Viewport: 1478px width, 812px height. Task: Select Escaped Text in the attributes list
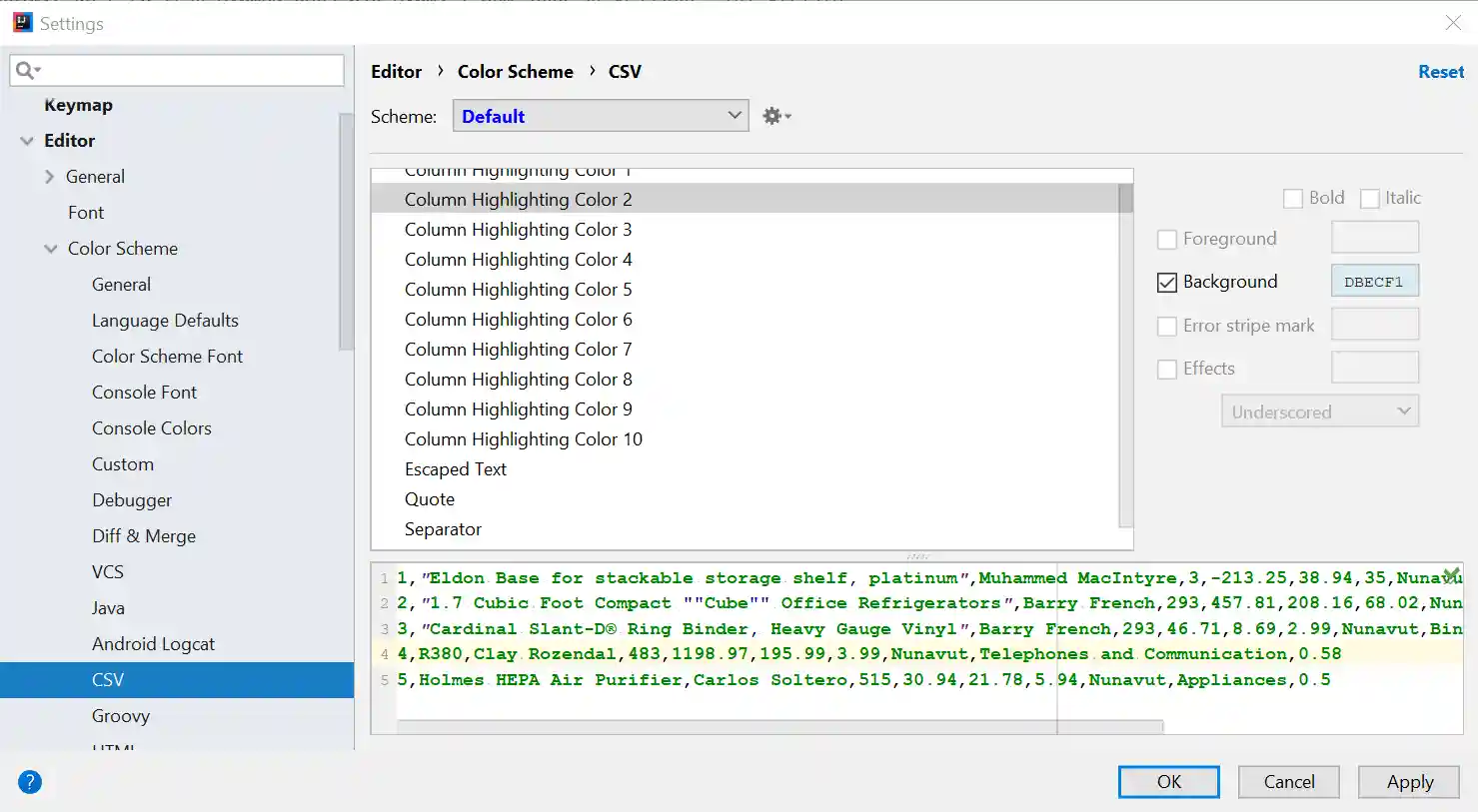click(456, 468)
